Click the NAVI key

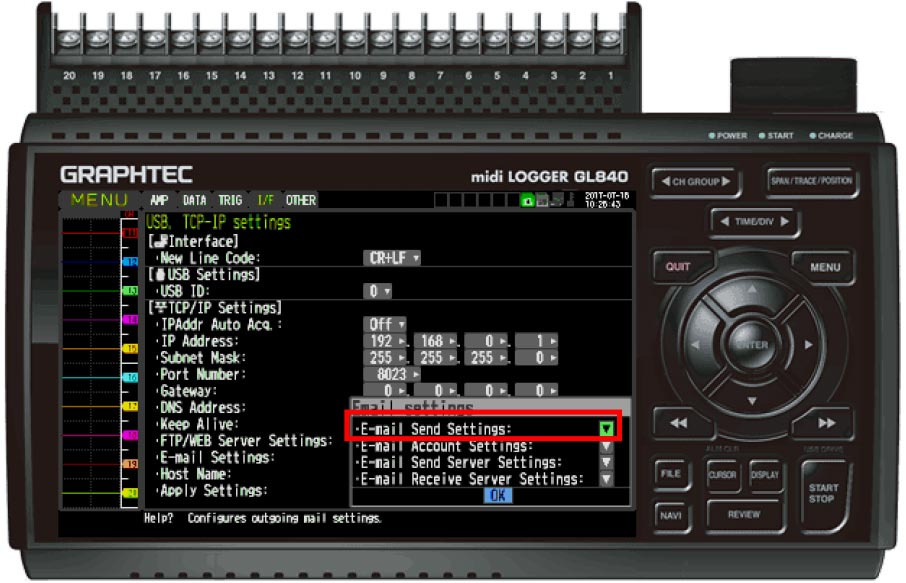click(670, 515)
